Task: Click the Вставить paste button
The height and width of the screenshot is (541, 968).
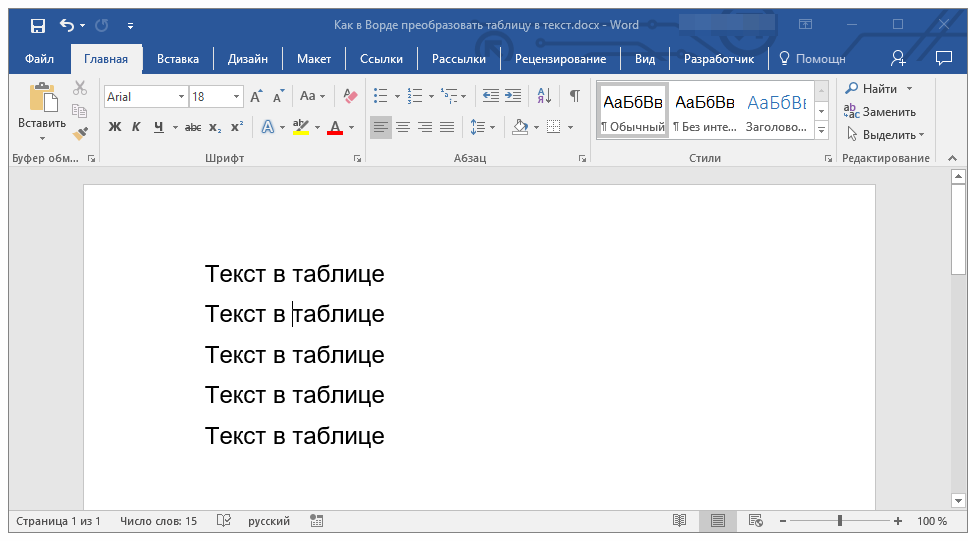Action: [42, 111]
